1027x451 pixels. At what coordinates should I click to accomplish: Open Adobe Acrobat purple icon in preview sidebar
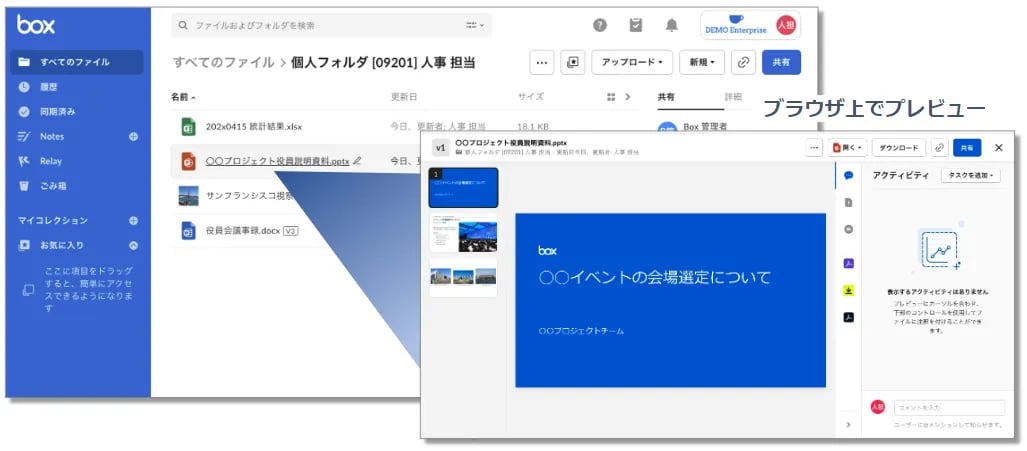point(849,264)
